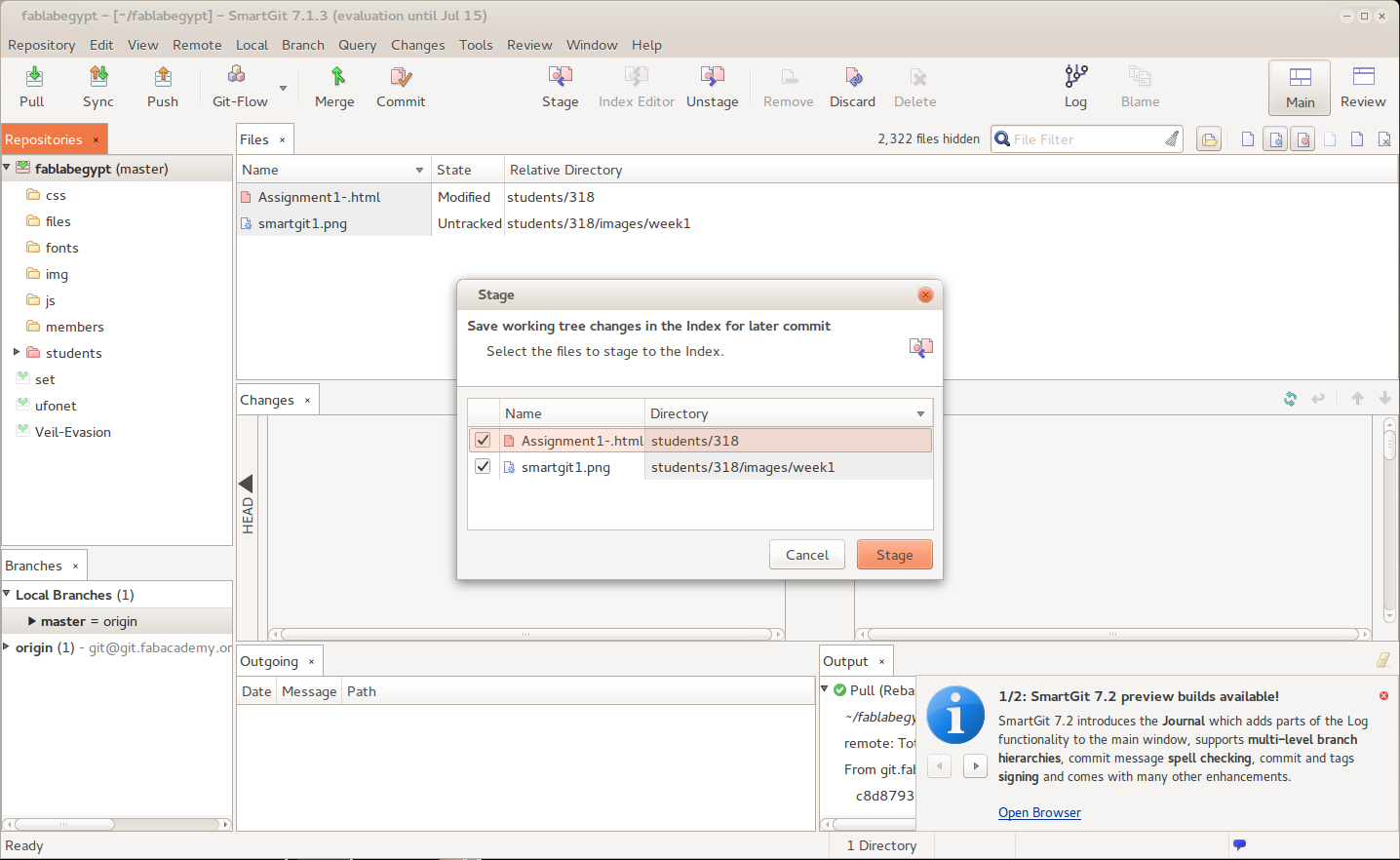1400x860 pixels.
Task: Click the Directory column sort arrow in dialog
Action: coord(920,413)
